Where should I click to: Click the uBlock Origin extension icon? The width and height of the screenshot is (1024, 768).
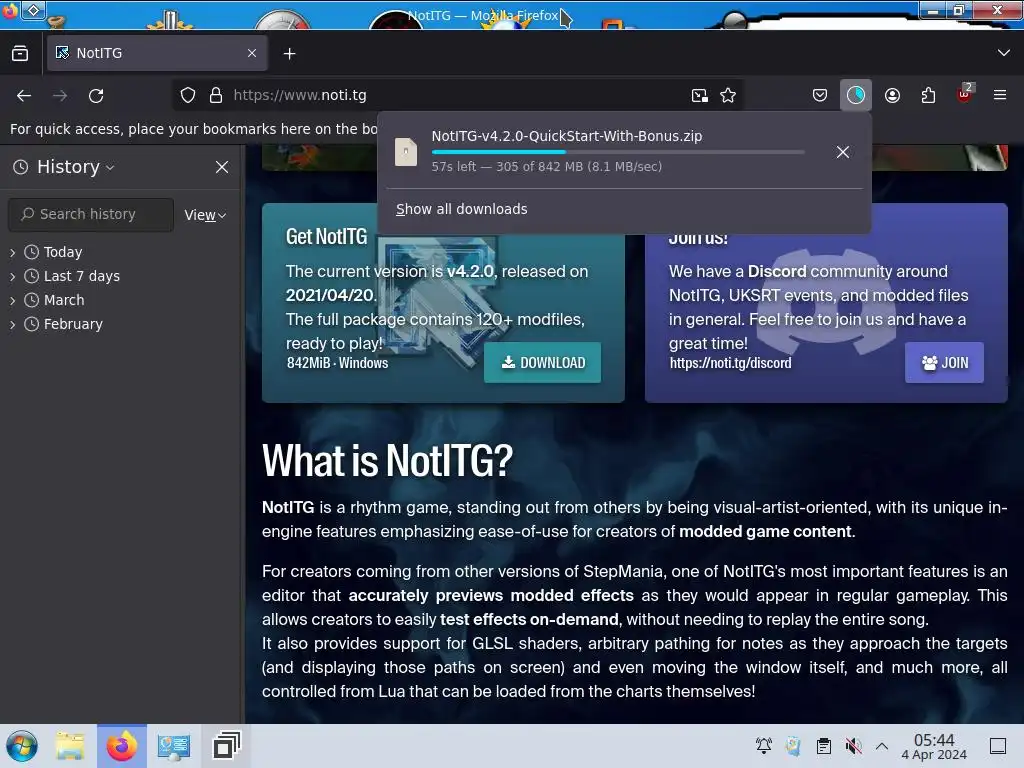[x=964, y=95]
